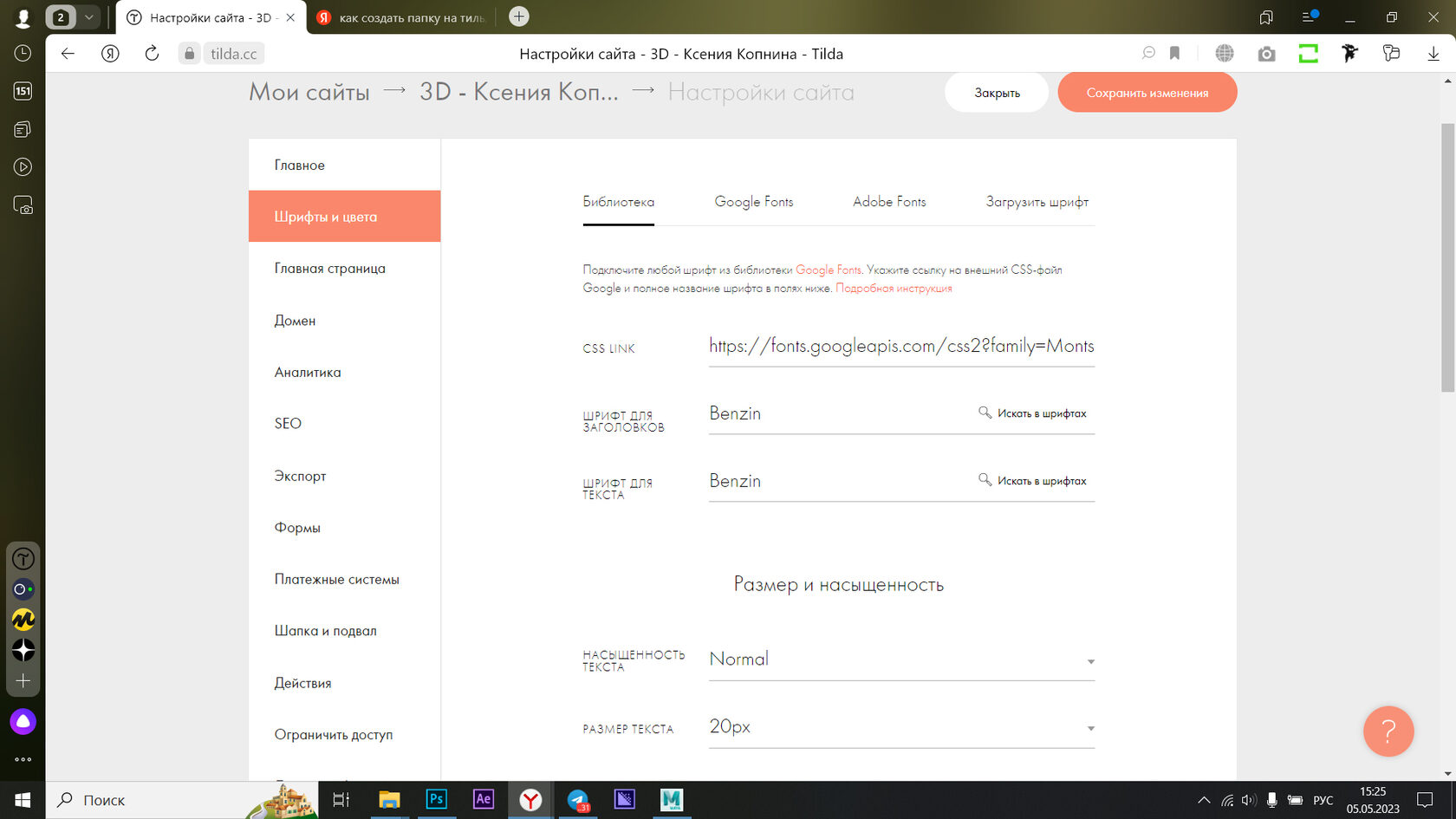Click Искать в шрифтах for headings font
Viewport: 1456px width, 819px height.
(x=1032, y=413)
